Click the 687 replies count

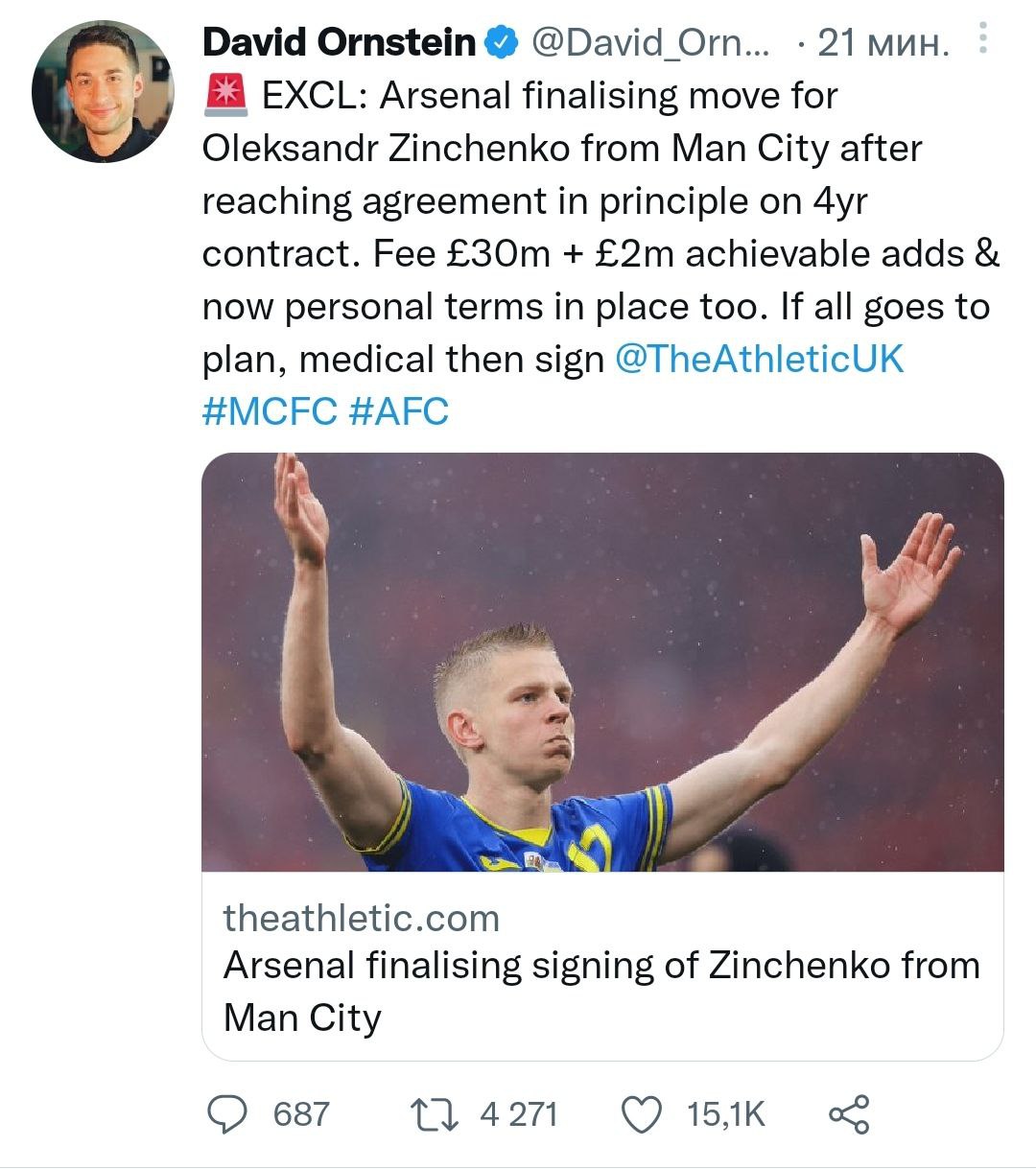click(x=301, y=1114)
